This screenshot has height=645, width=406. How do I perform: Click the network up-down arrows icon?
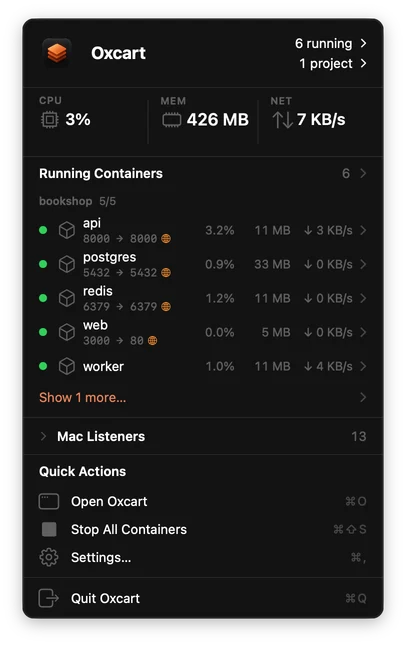click(282, 120)
